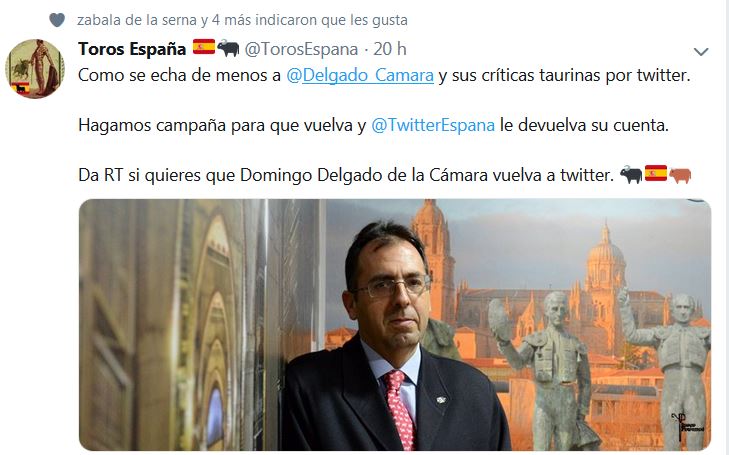Click the Toros España display name
Image resolution: width=729 pixels, height=455 pixels.
(x=132, y=49)
